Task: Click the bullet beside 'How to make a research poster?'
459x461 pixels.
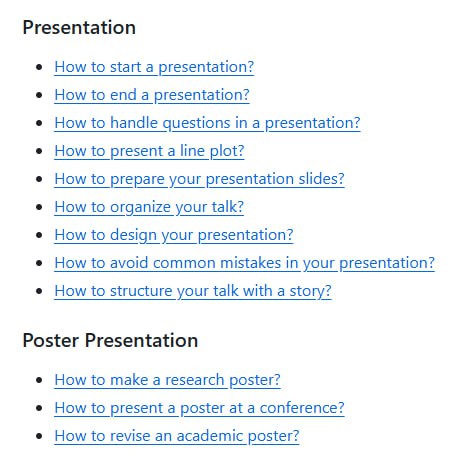Action: 39,380
